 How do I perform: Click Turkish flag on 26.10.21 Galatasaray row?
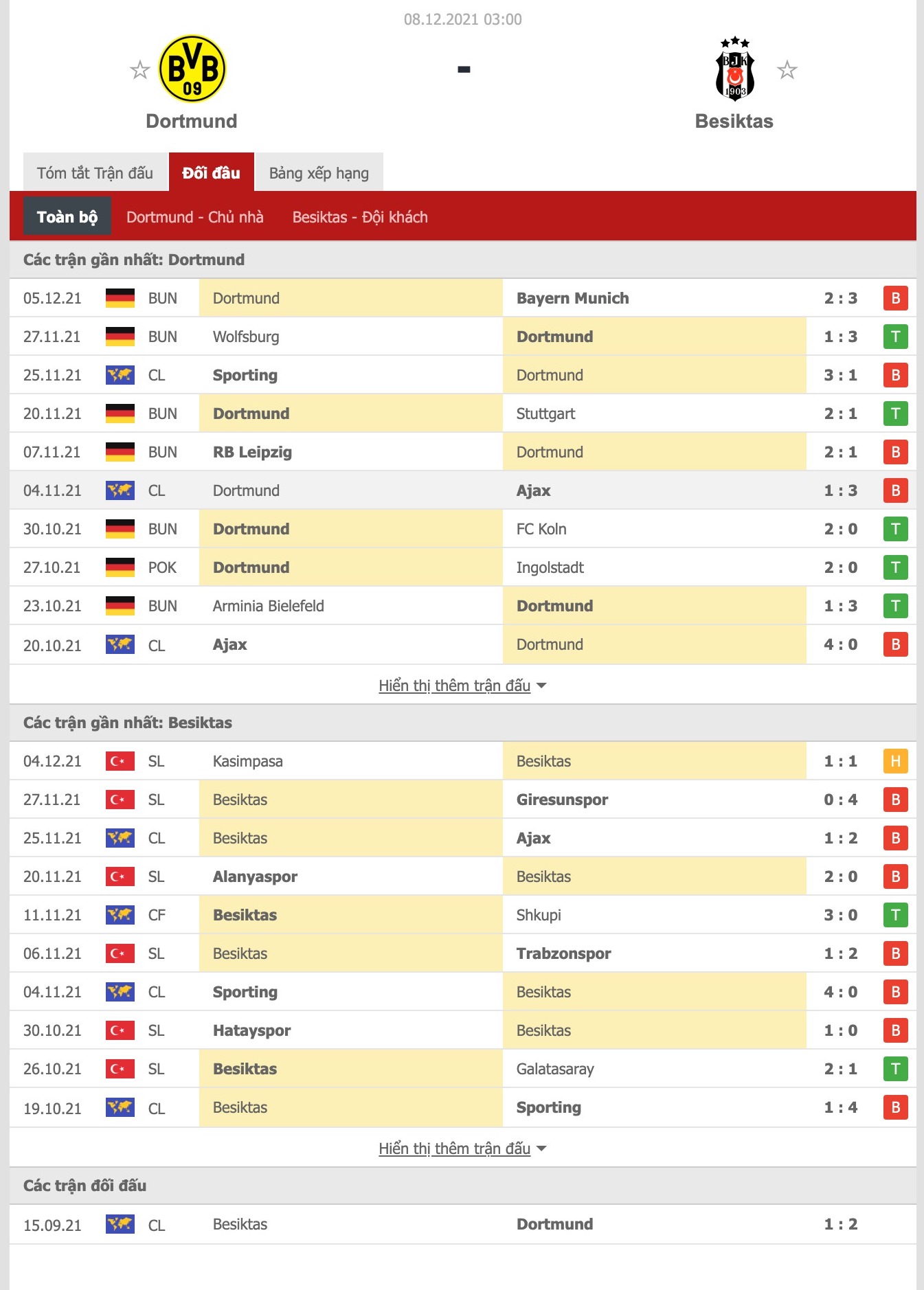(120, 1069)
